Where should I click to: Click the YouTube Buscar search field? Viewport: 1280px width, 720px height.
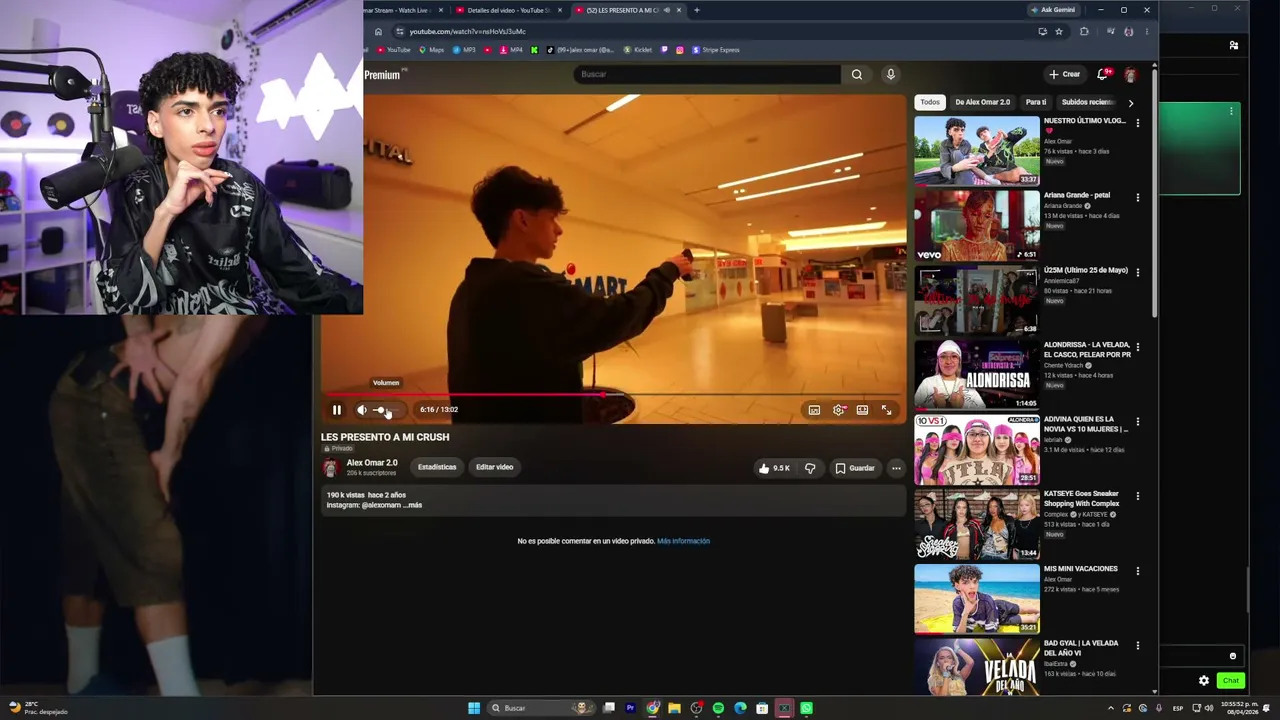(x=706, y=74)
